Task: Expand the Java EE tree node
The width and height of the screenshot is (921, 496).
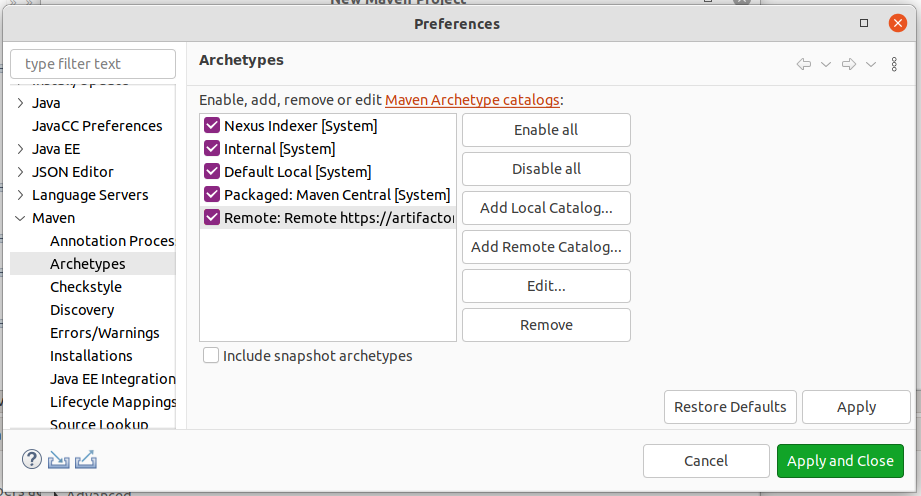Action: 20,149
